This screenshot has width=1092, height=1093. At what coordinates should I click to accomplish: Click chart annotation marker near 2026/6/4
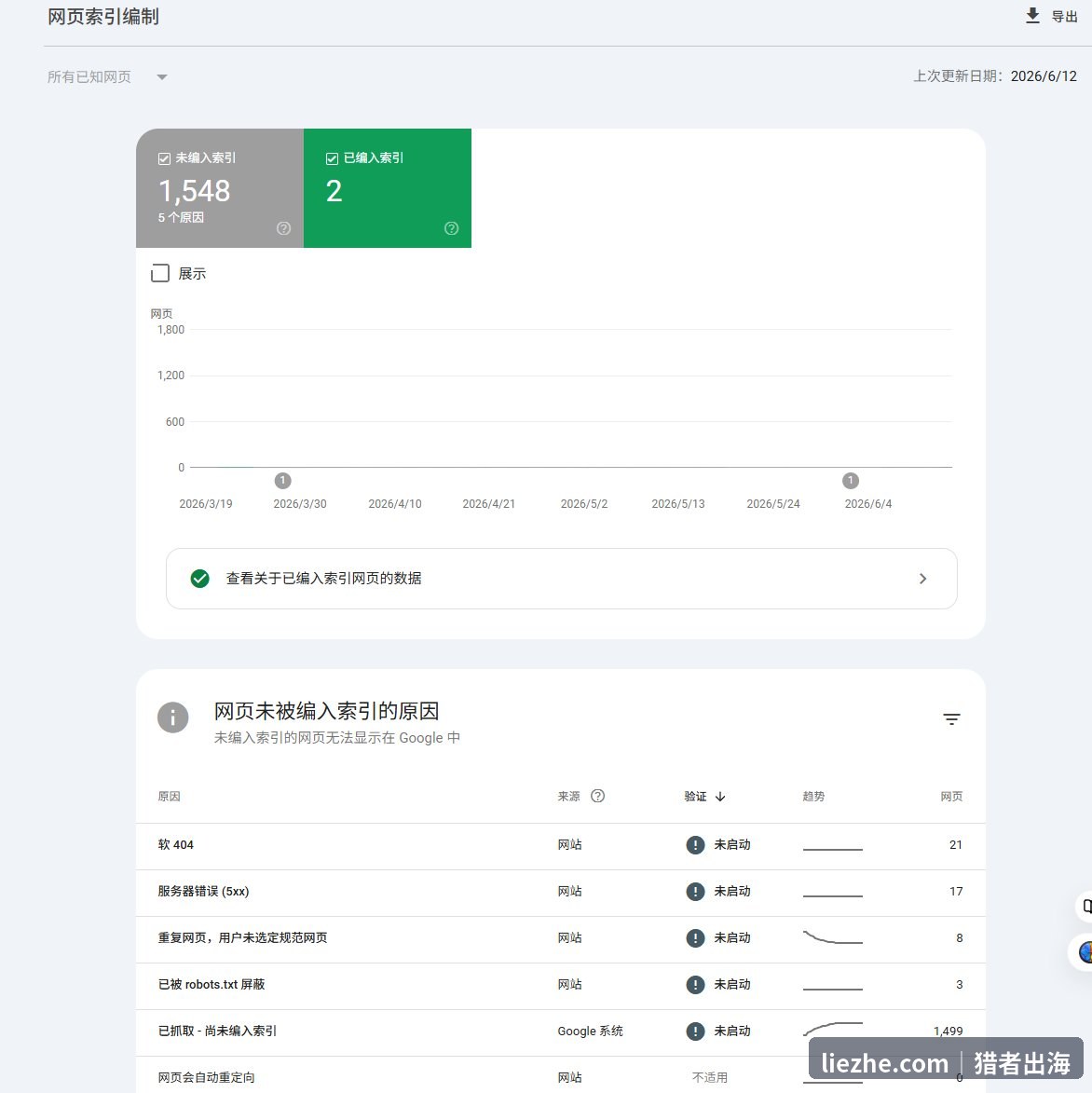pos(850,480)
